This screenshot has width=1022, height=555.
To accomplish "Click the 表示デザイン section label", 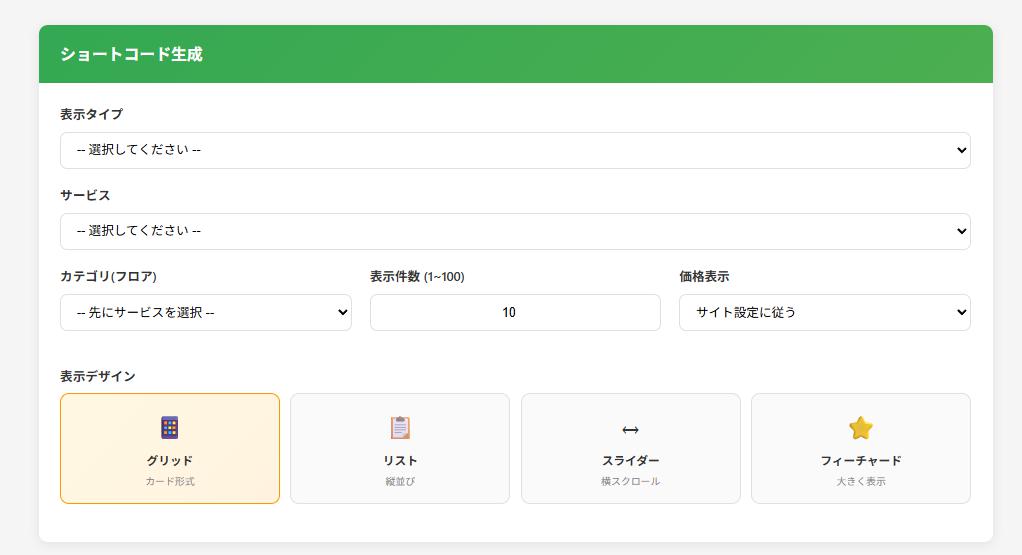I will [x=98, y=377].
